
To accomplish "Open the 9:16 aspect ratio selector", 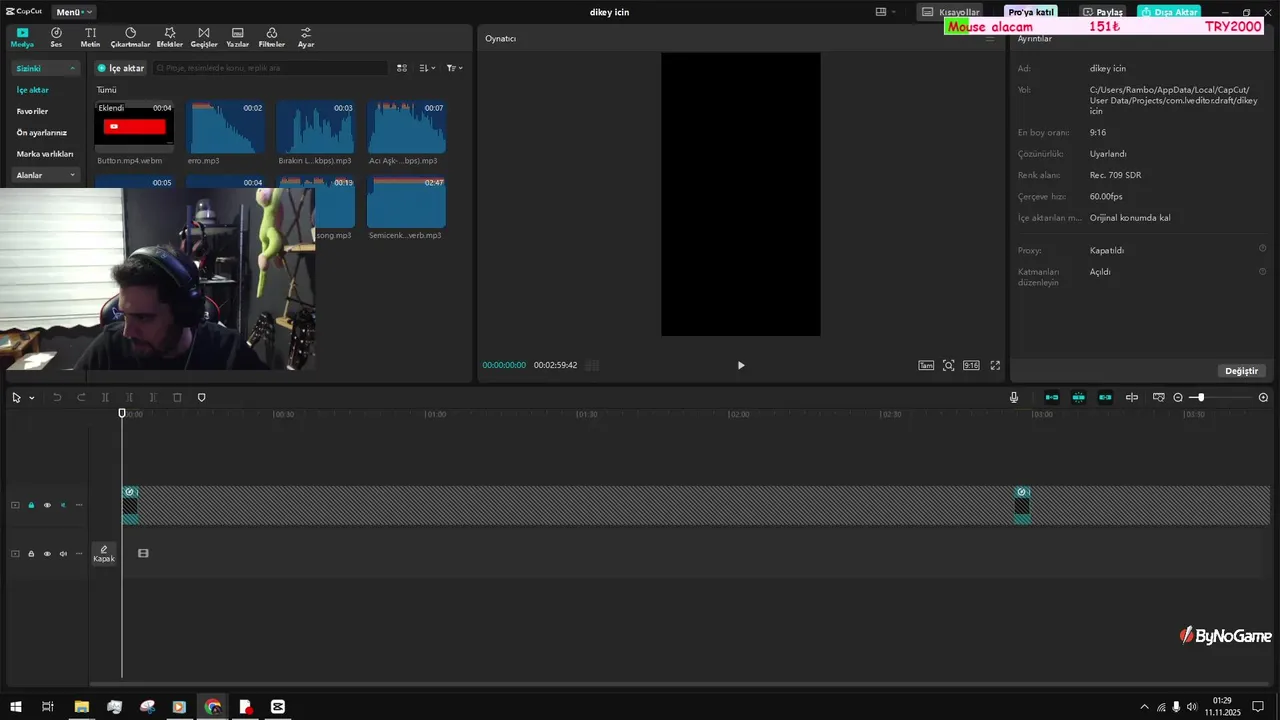I will click(971, 365).
